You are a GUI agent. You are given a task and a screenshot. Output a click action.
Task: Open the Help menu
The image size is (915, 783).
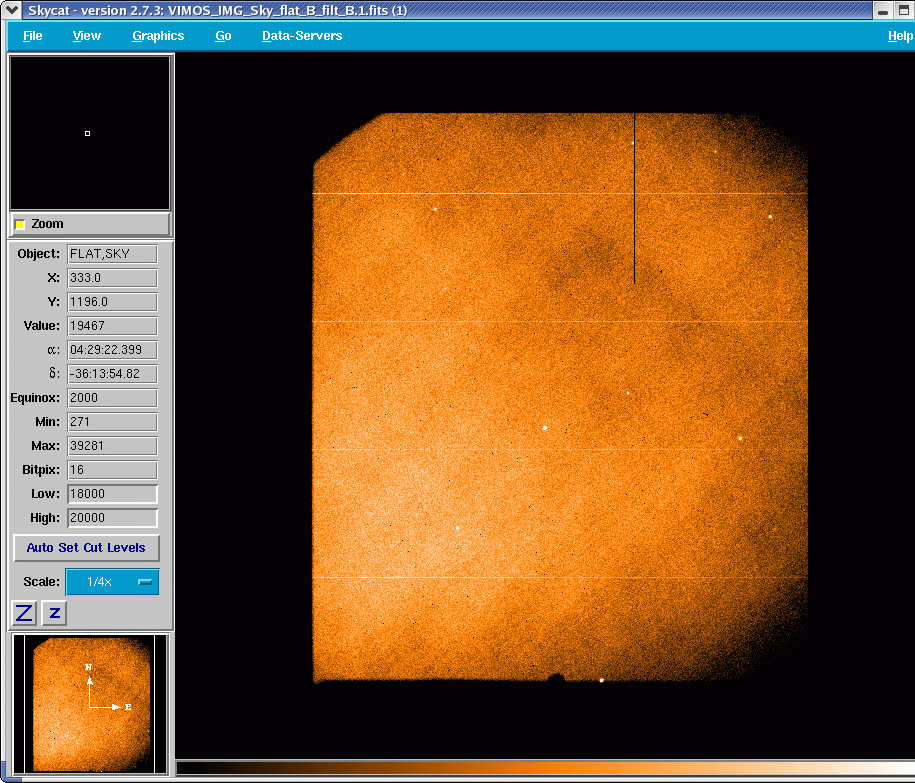[900, 36]
